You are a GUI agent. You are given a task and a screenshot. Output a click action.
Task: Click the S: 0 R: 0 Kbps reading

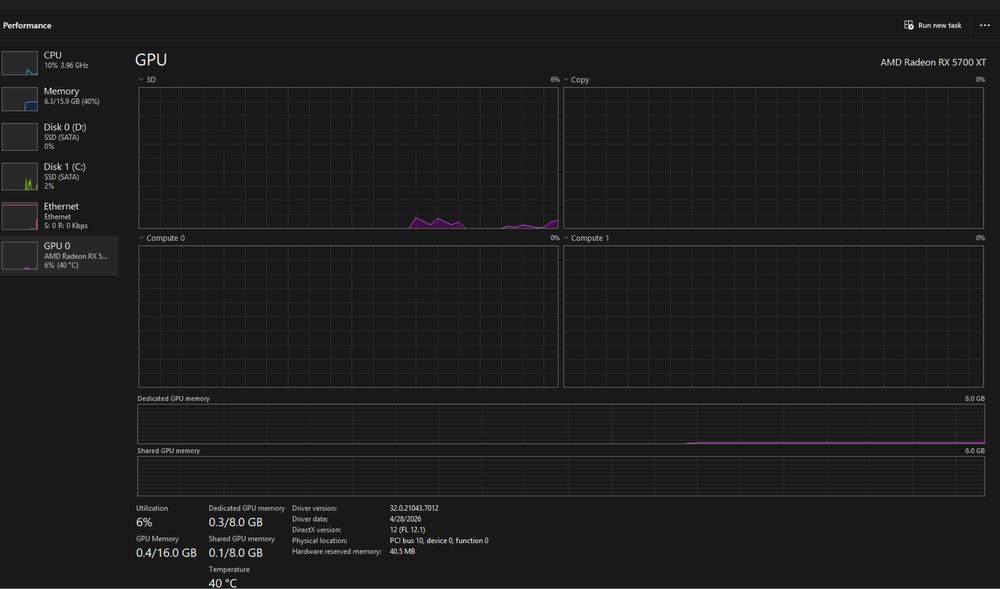(66, 226)
